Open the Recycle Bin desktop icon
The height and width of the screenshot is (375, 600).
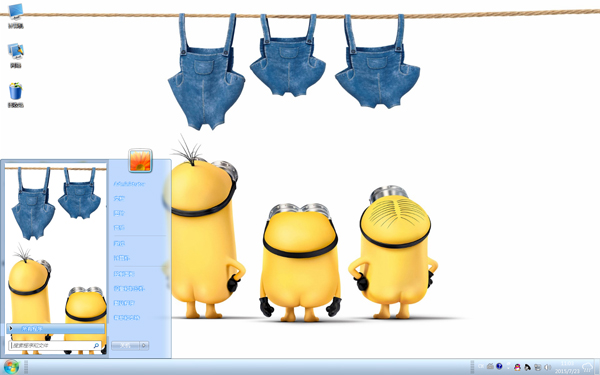click(x=16, y=95)
